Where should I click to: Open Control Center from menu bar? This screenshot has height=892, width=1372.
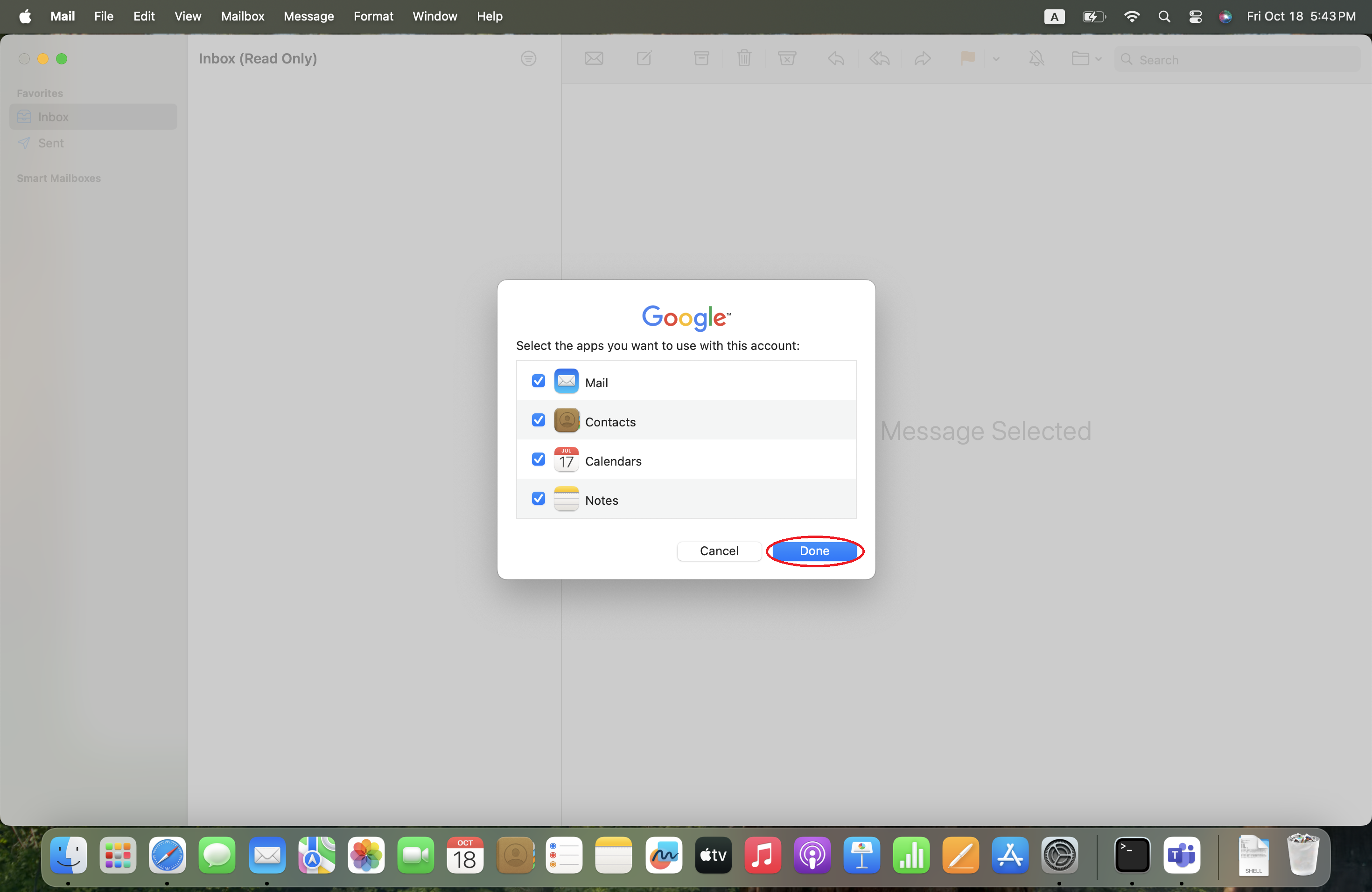pyautogui.click(x=1195, y=16)
